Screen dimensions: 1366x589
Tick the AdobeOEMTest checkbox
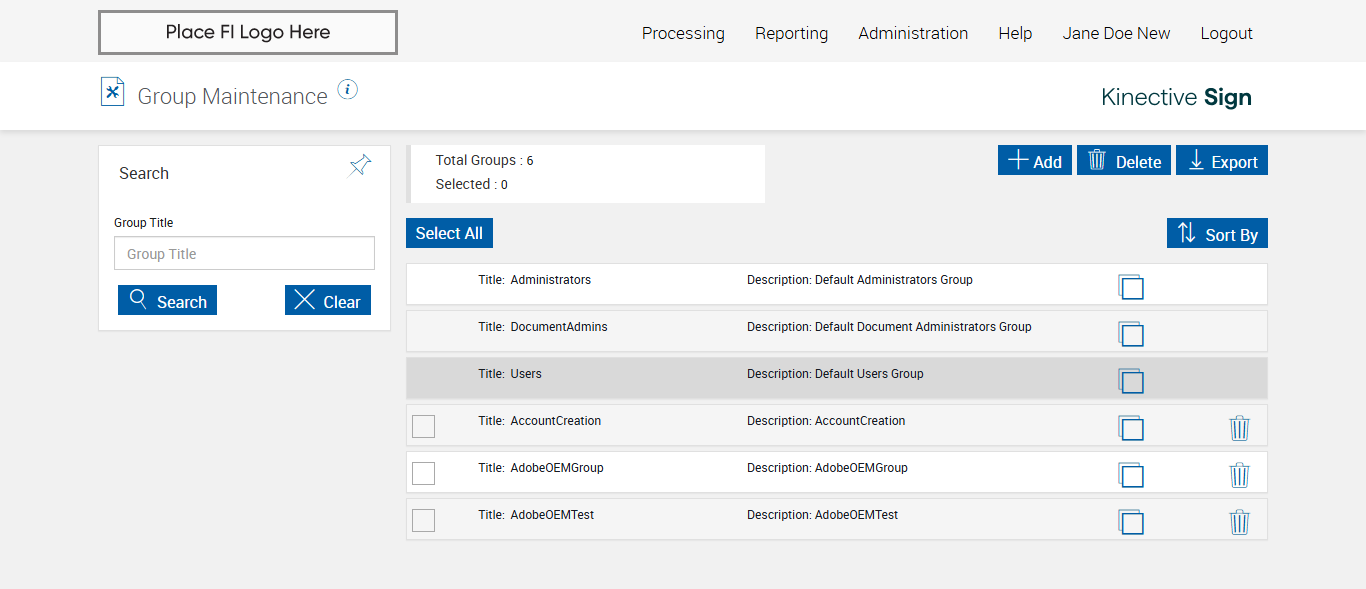click(x=424, y=521)
